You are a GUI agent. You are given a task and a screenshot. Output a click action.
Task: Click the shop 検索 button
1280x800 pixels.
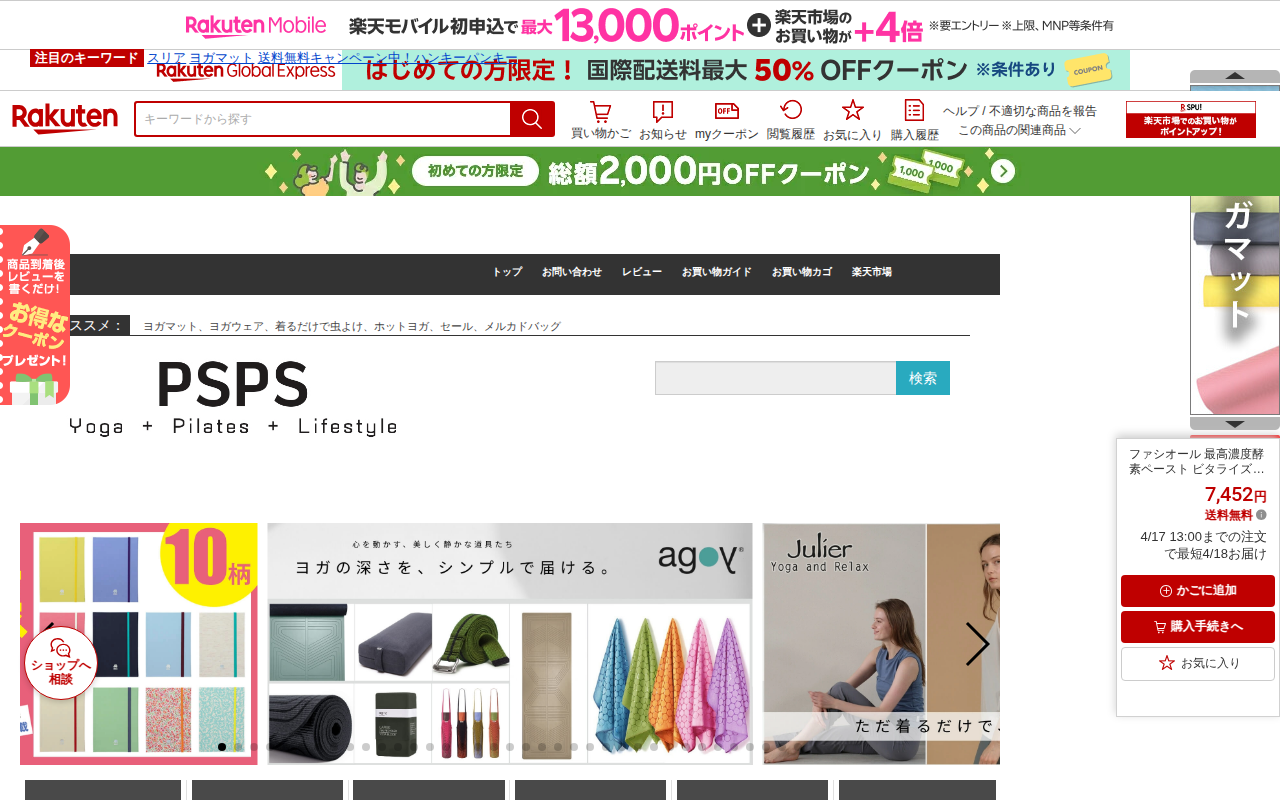pos(923,378)
